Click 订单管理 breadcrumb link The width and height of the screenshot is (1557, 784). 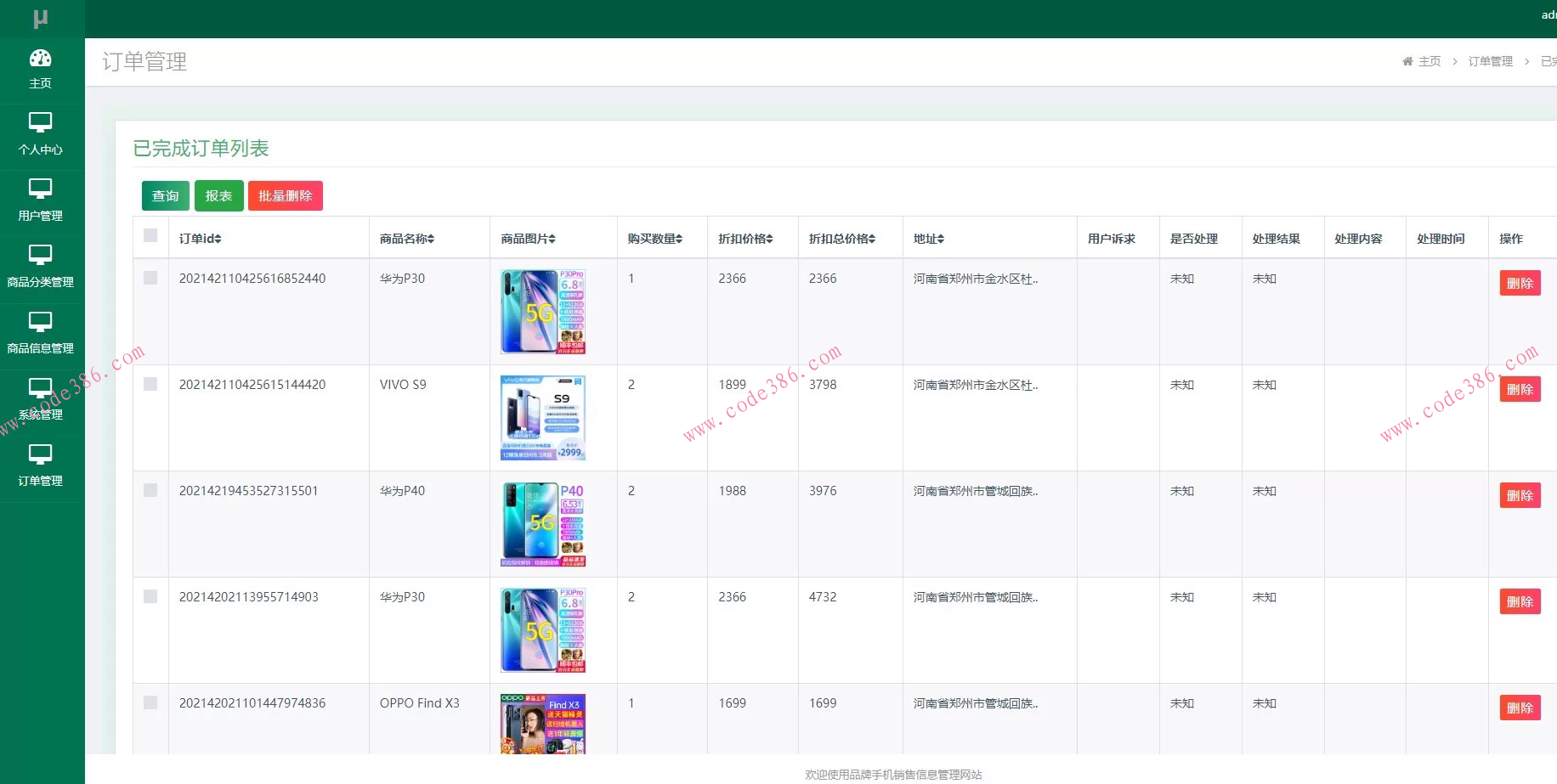coord(1490,61)
